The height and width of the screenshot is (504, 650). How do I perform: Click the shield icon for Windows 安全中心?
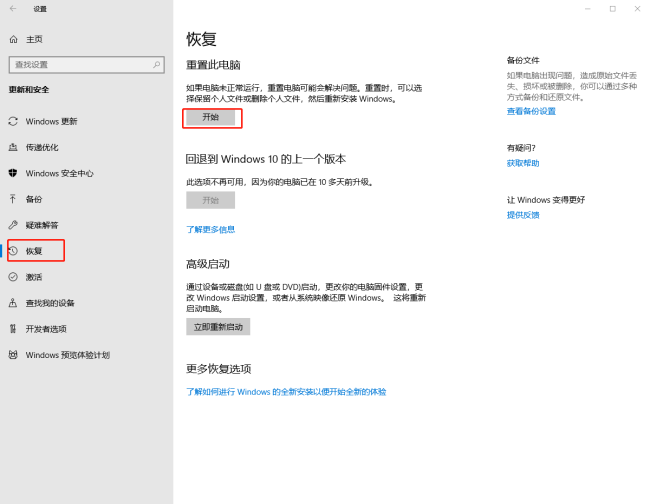(x=13, y=173)
